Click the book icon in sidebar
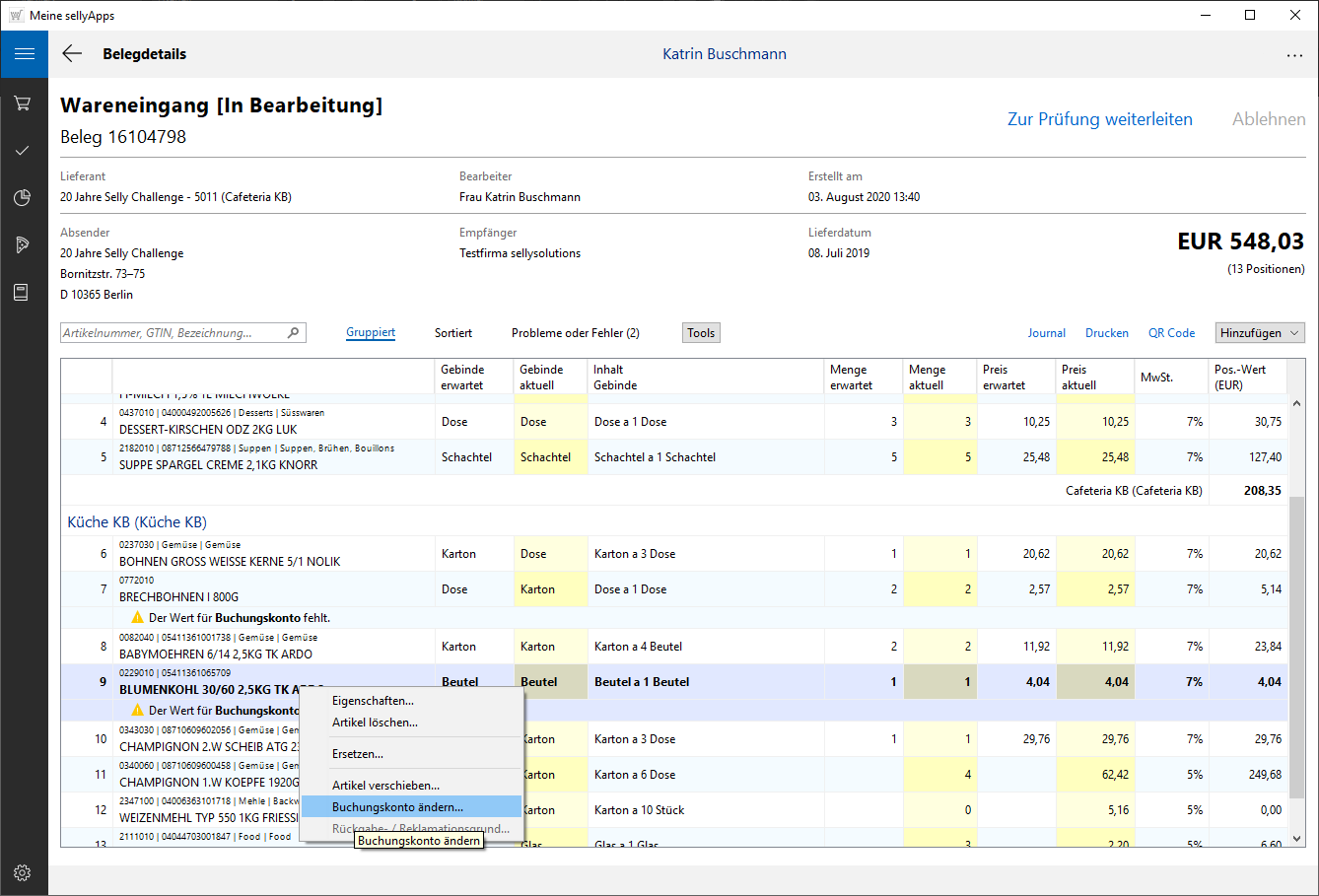Viewport: 1319px width, 896px height. click(22, 293)
